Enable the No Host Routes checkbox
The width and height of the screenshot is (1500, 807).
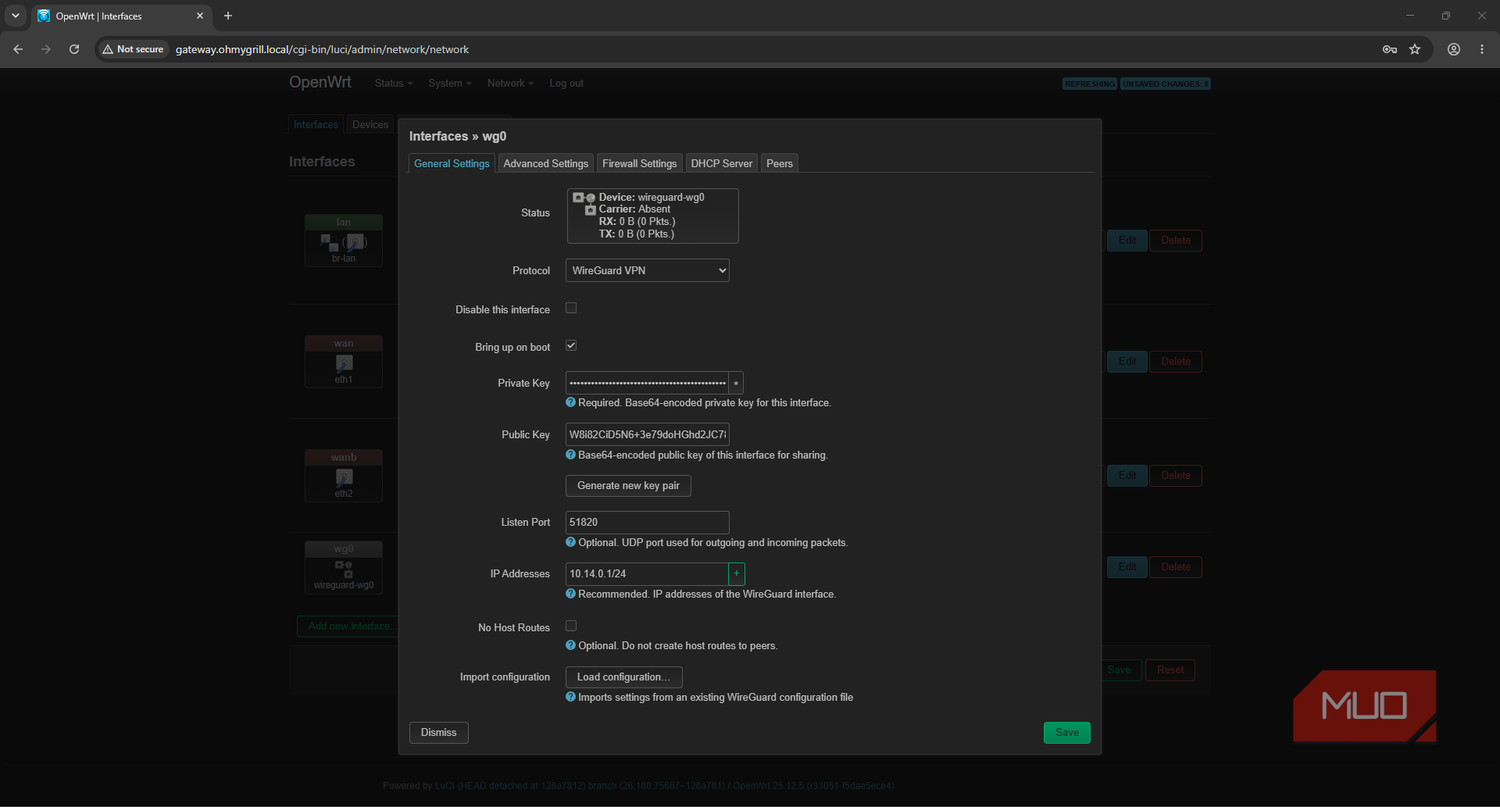571,626
